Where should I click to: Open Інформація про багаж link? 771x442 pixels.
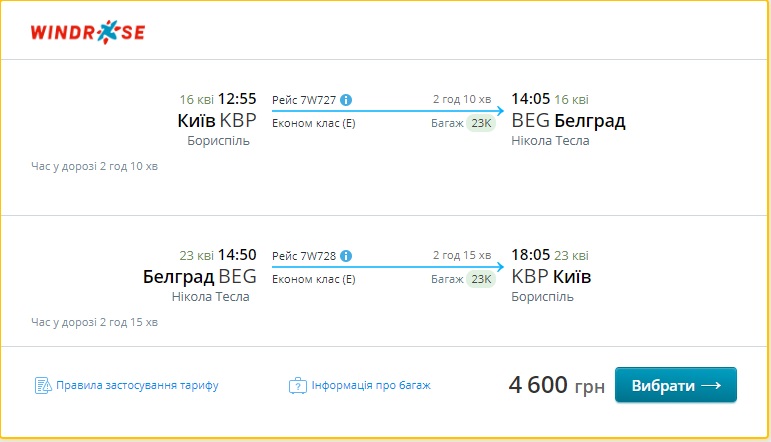click(x=371, y=385)
